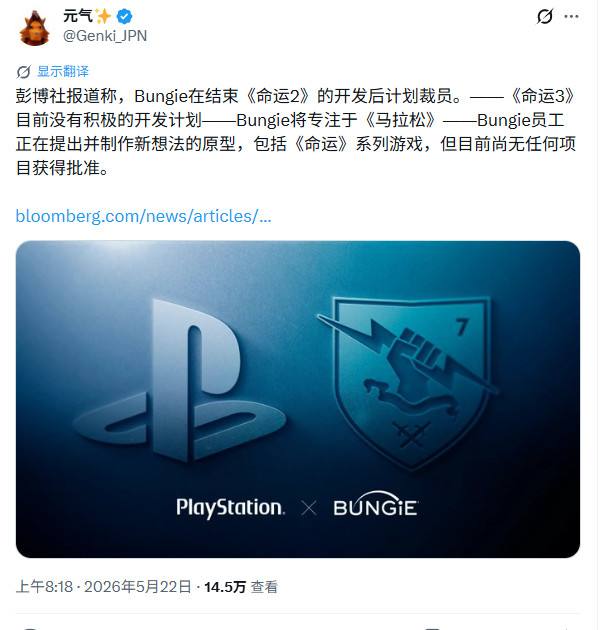Click the tweet's first line starting with 彭博社报道称
Screen dimensions: 608x630
[x=295, y=96]
